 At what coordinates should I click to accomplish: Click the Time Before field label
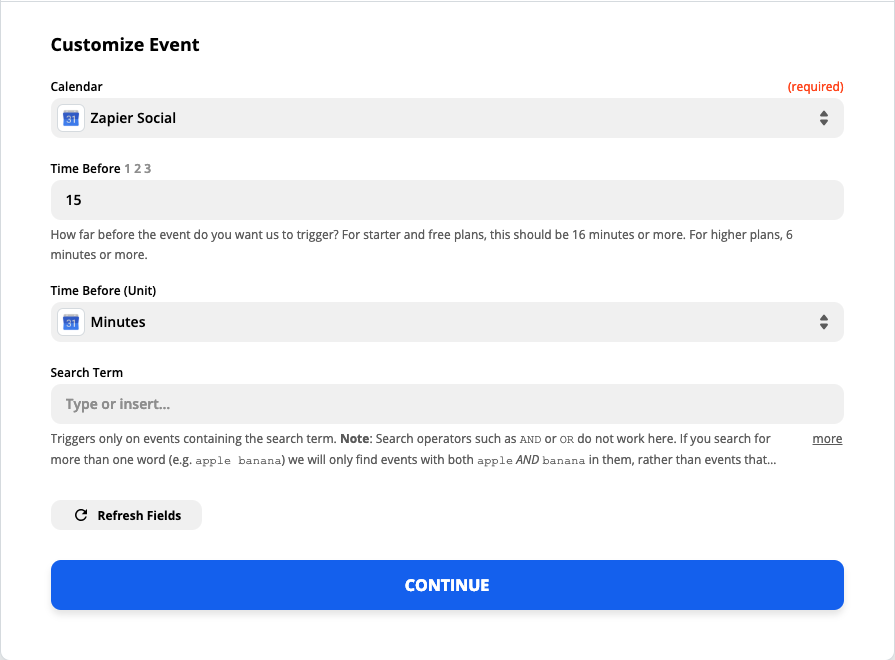(x=85, y=168)
